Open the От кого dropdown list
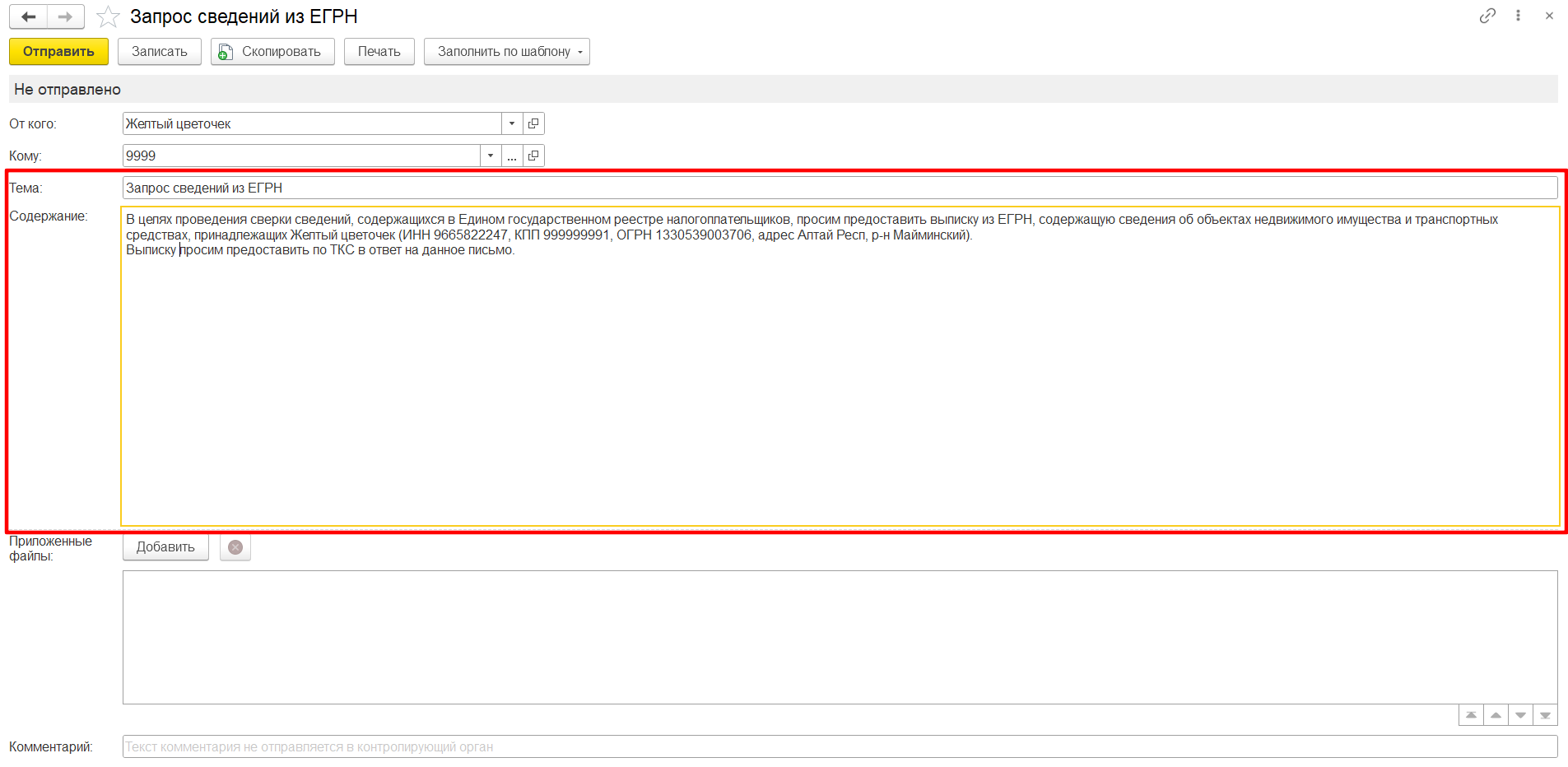Image resolution: width=1568 pixels, height=767 pixels. click(x=512, y=123)
